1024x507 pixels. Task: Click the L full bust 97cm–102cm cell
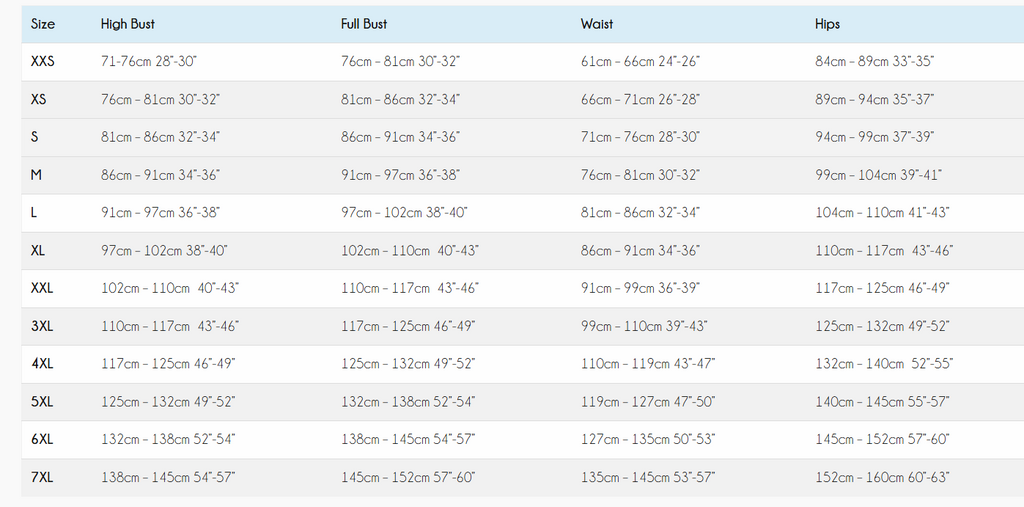(404, 213)
